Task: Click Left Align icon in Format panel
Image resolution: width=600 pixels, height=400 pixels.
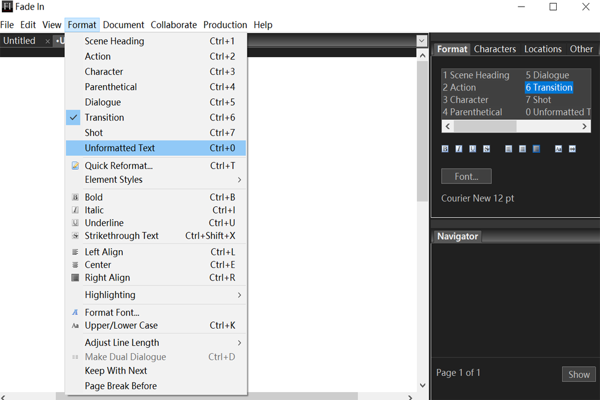Action: tap(509, 149)
